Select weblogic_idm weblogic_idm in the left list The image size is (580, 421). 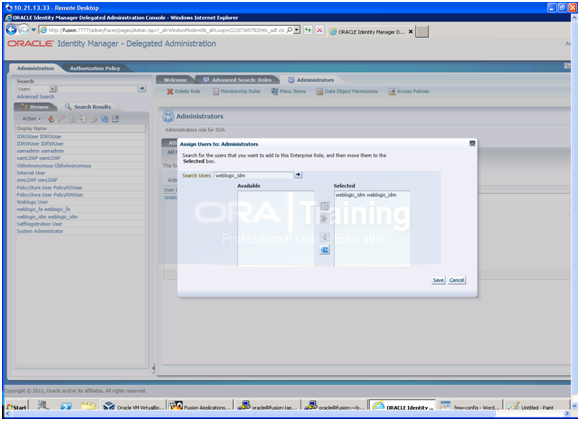click(x=47, y=217)
